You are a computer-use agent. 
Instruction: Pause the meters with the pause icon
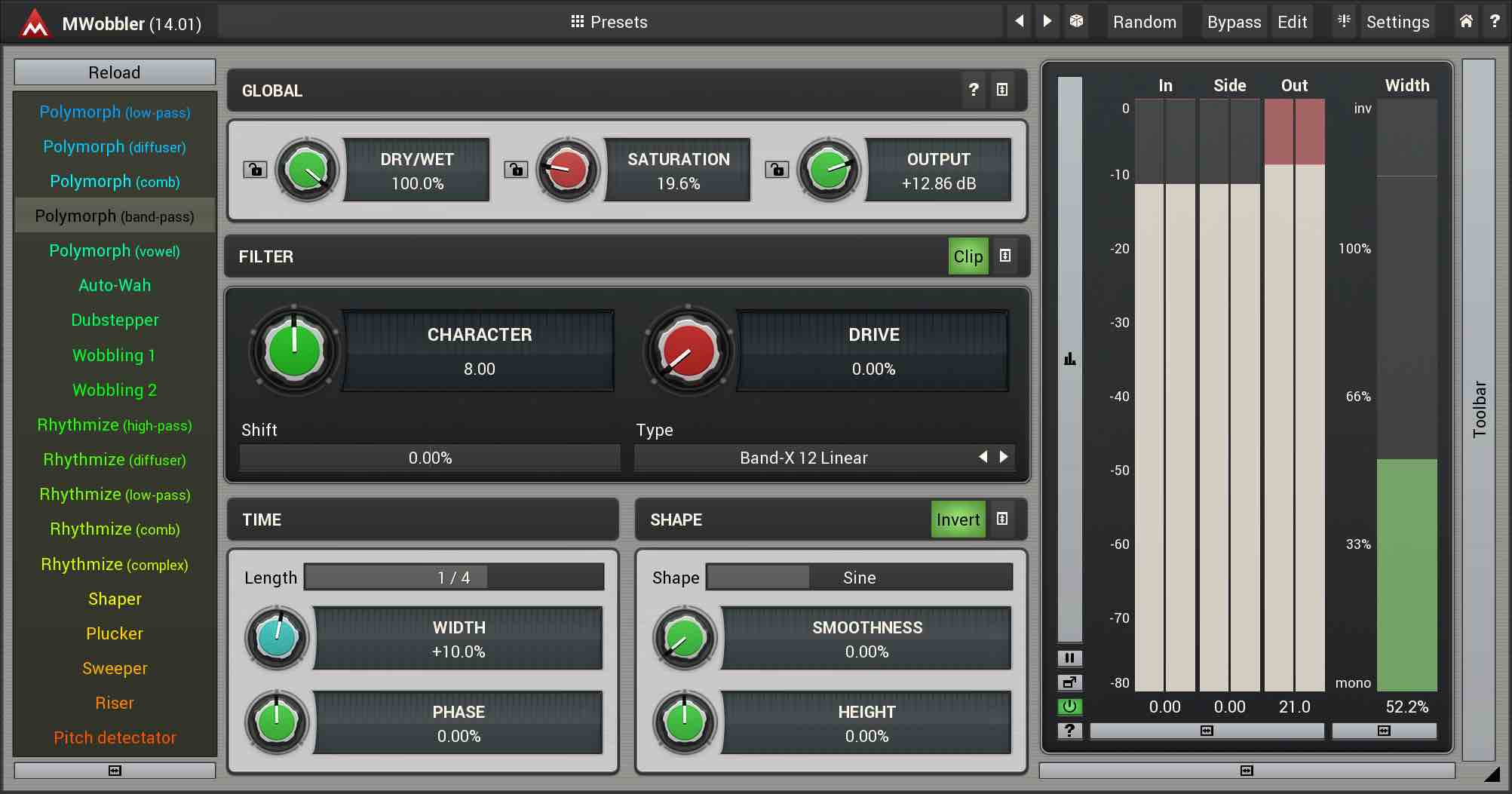tap(1069, 658)
